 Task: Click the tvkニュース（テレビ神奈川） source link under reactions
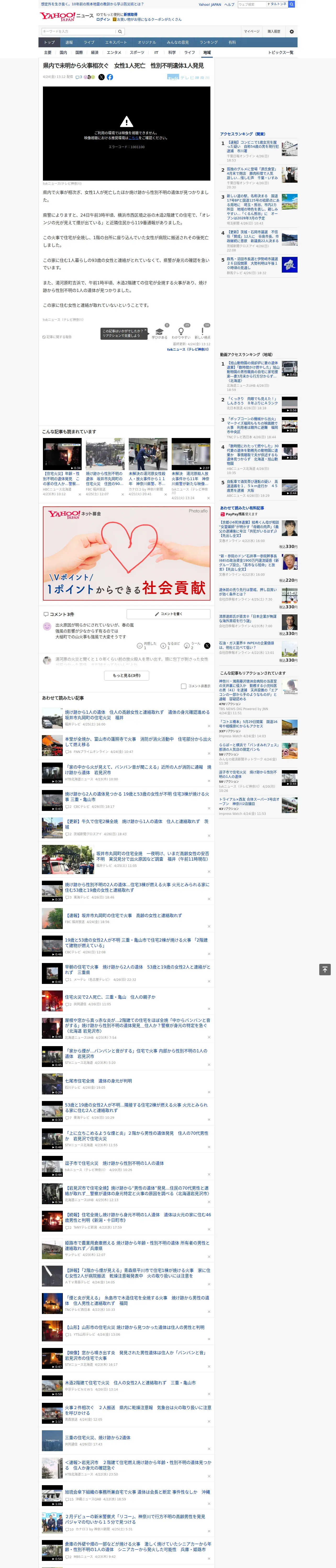tap(188, 349)
